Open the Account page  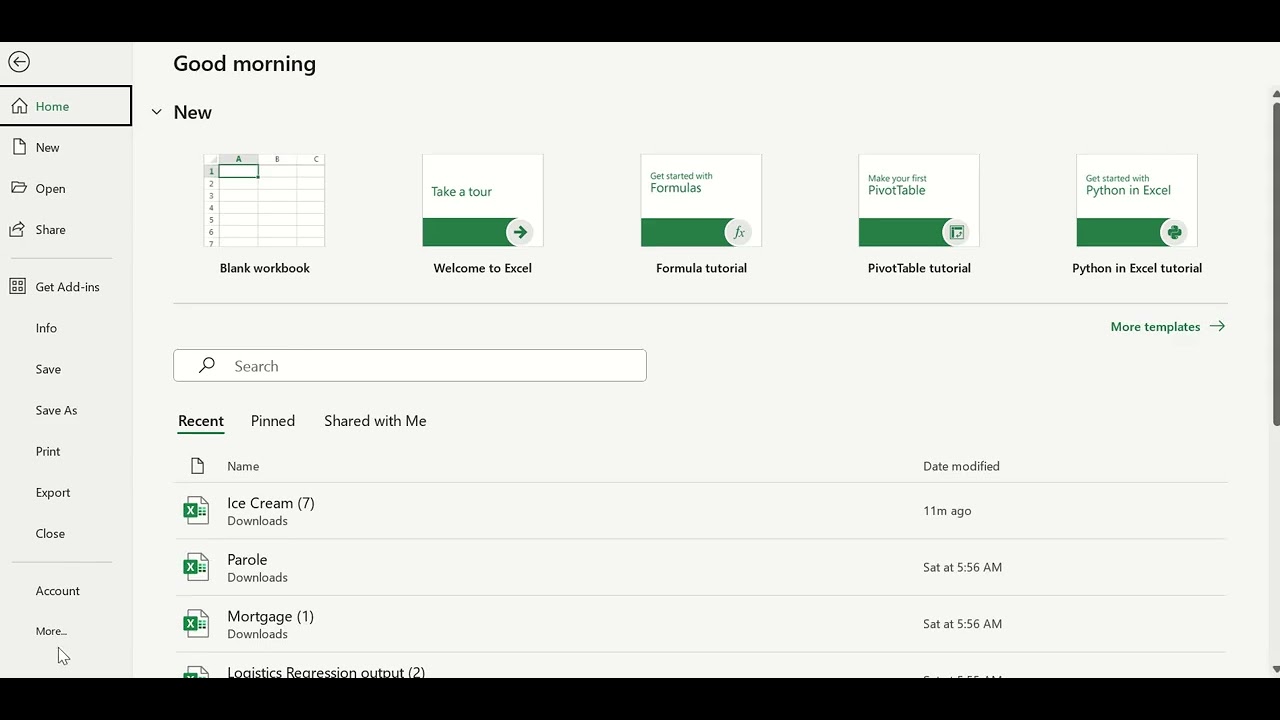pos(58,591)
